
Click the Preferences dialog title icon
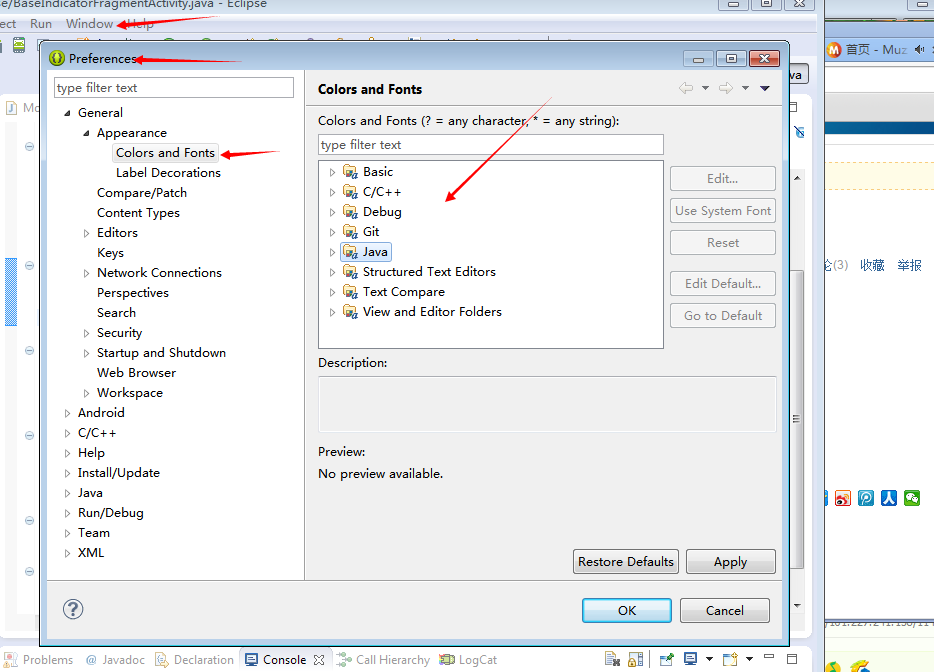(x=57, y=58)
